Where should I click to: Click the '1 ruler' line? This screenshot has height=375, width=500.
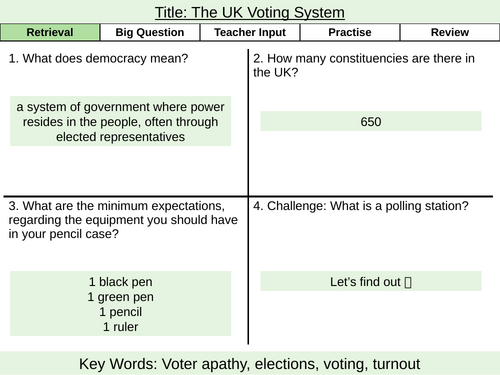pyautogui.click(x=120, y=327)
